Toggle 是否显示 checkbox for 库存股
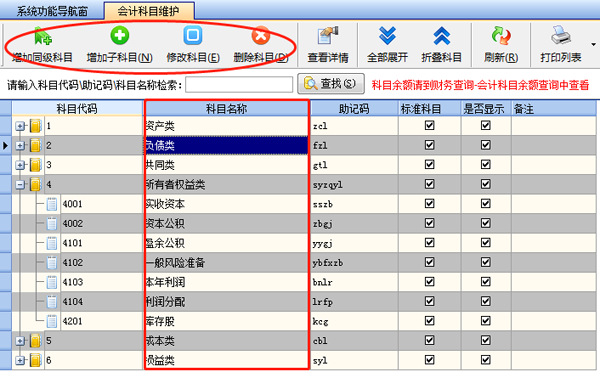 486,321
